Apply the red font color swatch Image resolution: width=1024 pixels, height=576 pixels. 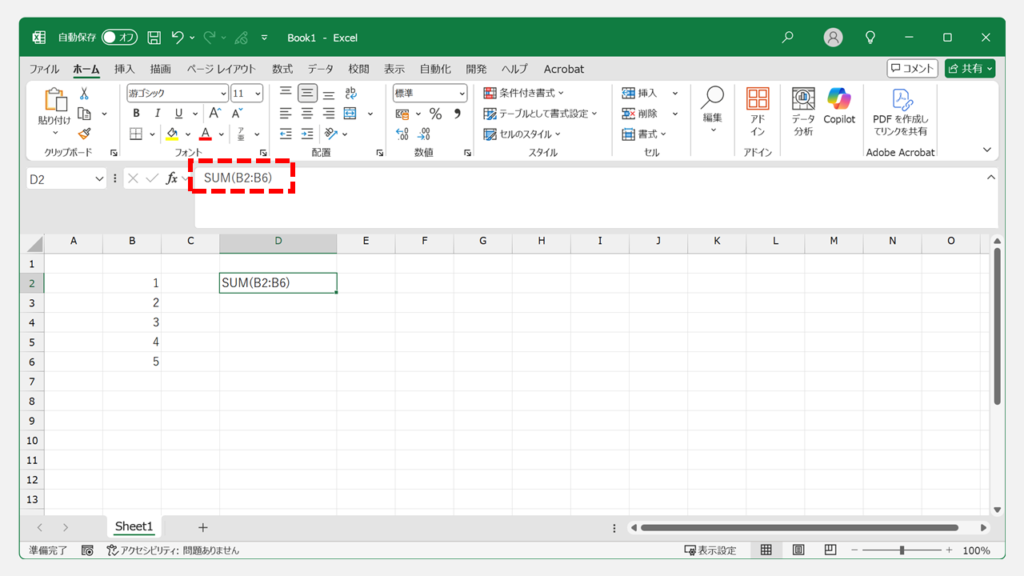(x=206, y=134)
